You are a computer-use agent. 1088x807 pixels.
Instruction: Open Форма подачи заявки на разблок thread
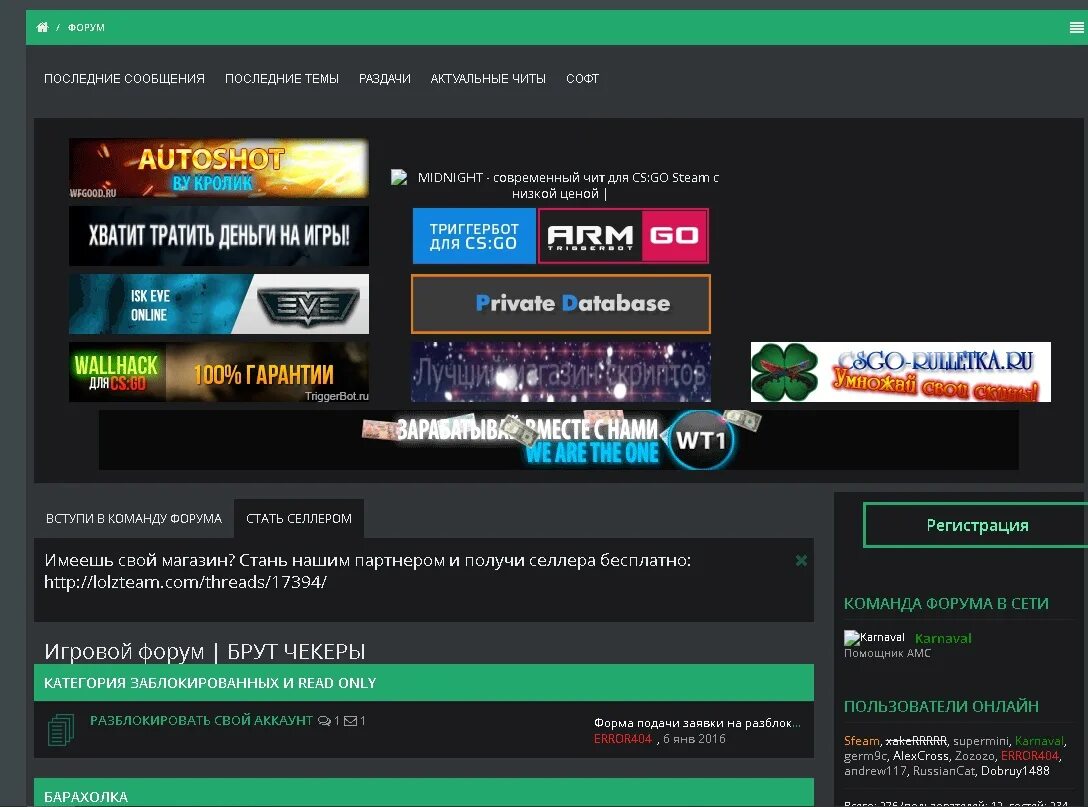pos(697,722)
